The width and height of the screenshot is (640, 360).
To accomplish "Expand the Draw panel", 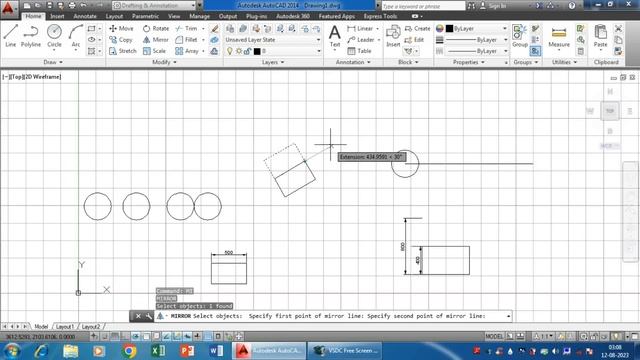I will point(53,62).
